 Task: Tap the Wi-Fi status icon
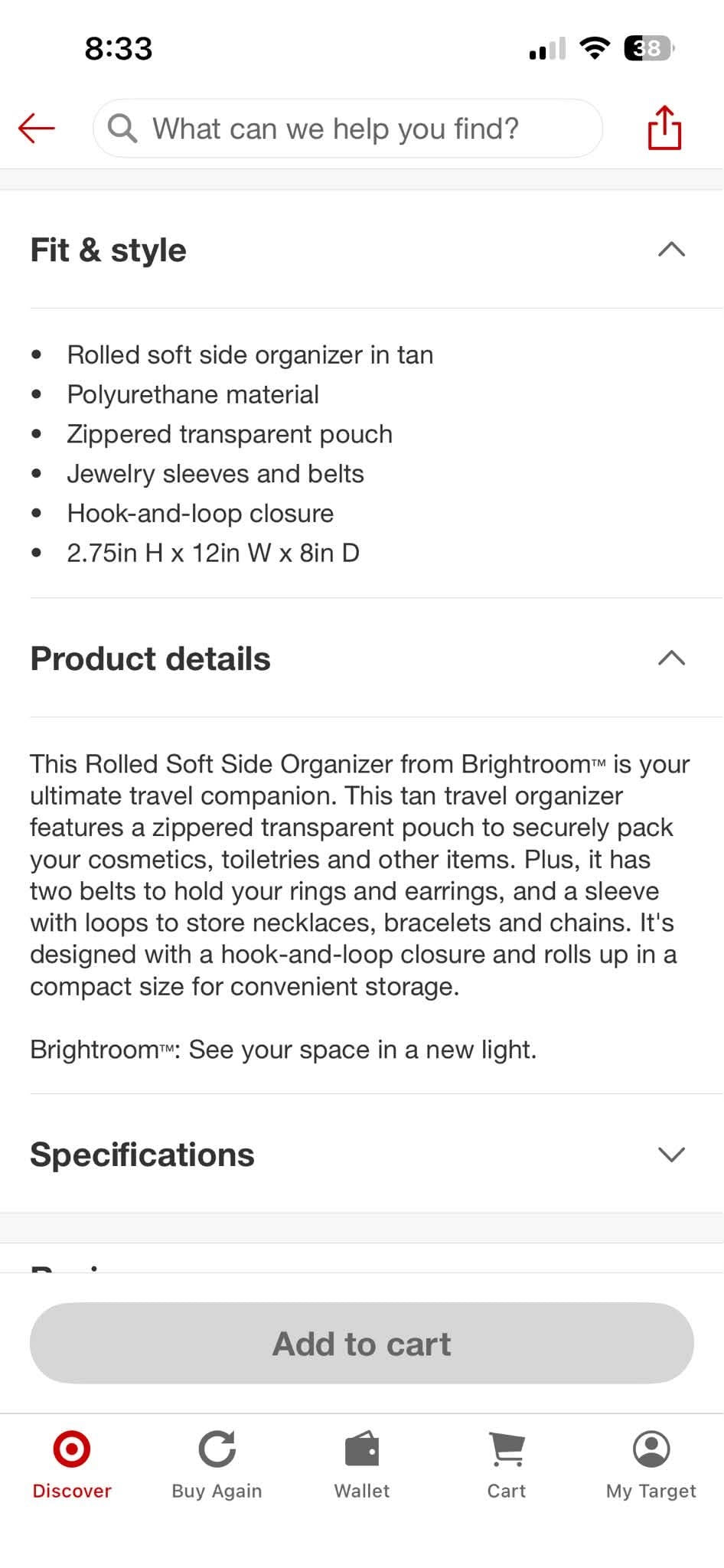pyautogui.click(x=594, y=48)
